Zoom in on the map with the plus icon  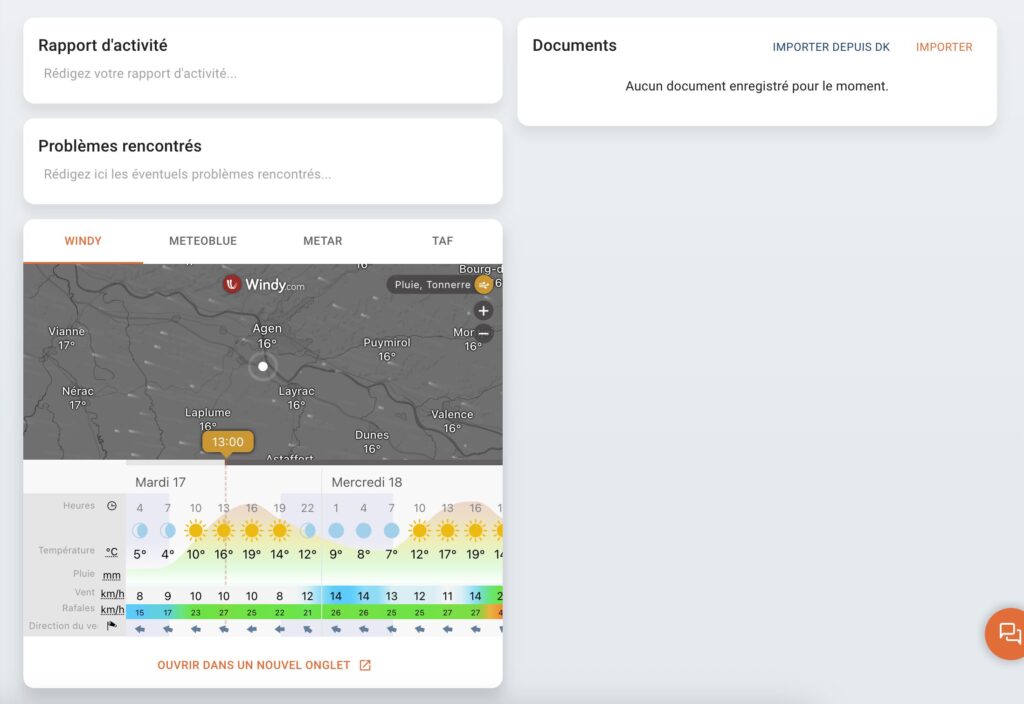point(483,310)
